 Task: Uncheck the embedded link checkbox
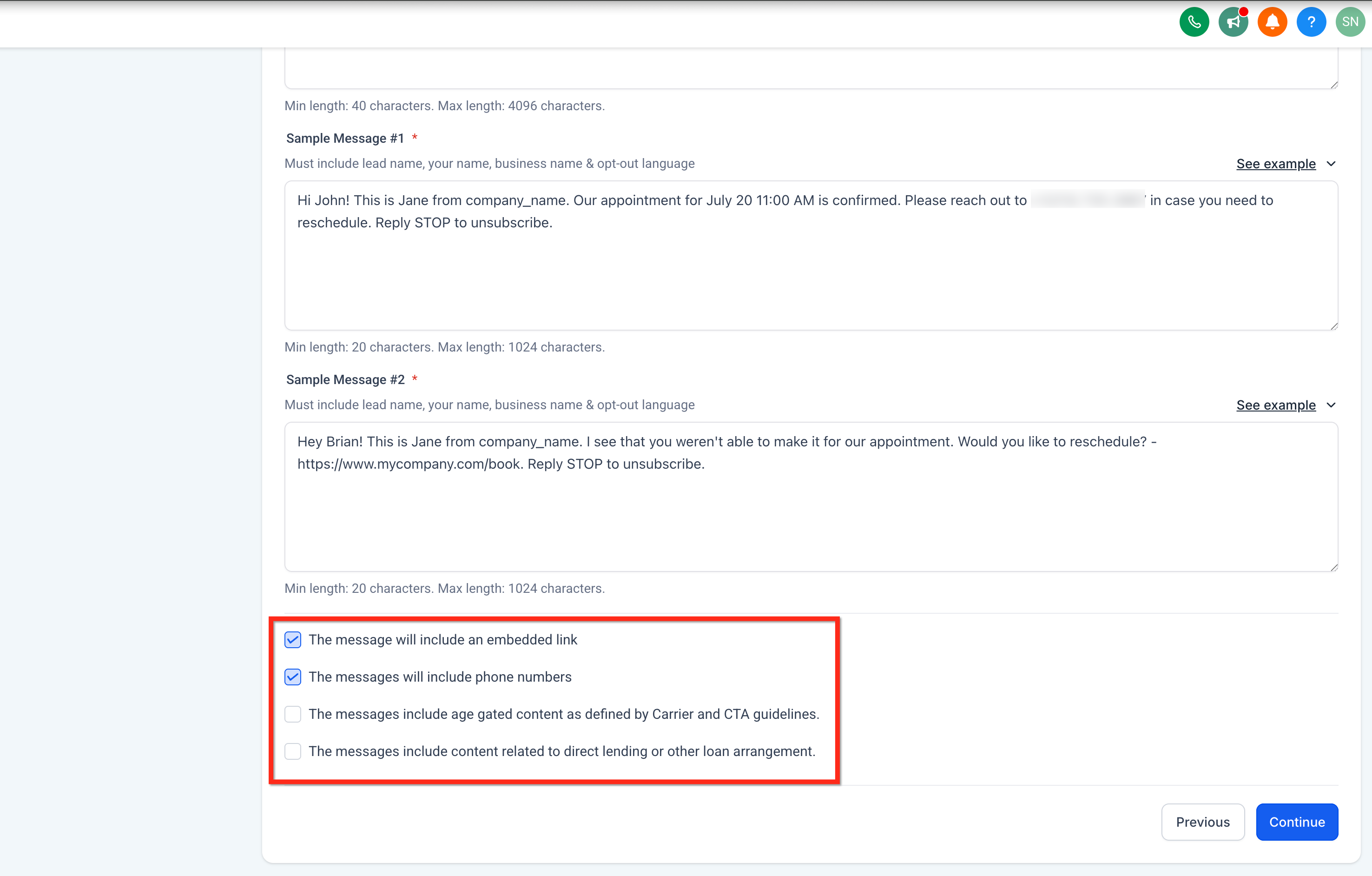(x=293, y=639)
